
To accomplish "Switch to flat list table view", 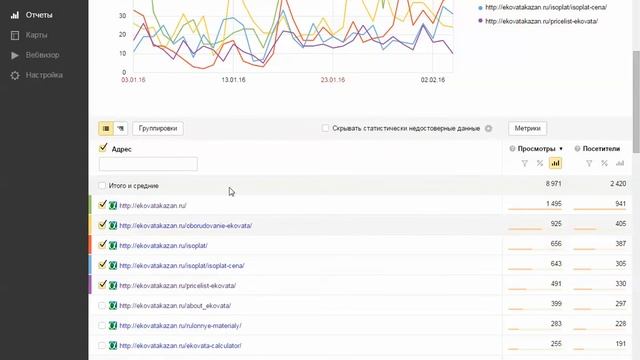I will (x=106, y=129).
